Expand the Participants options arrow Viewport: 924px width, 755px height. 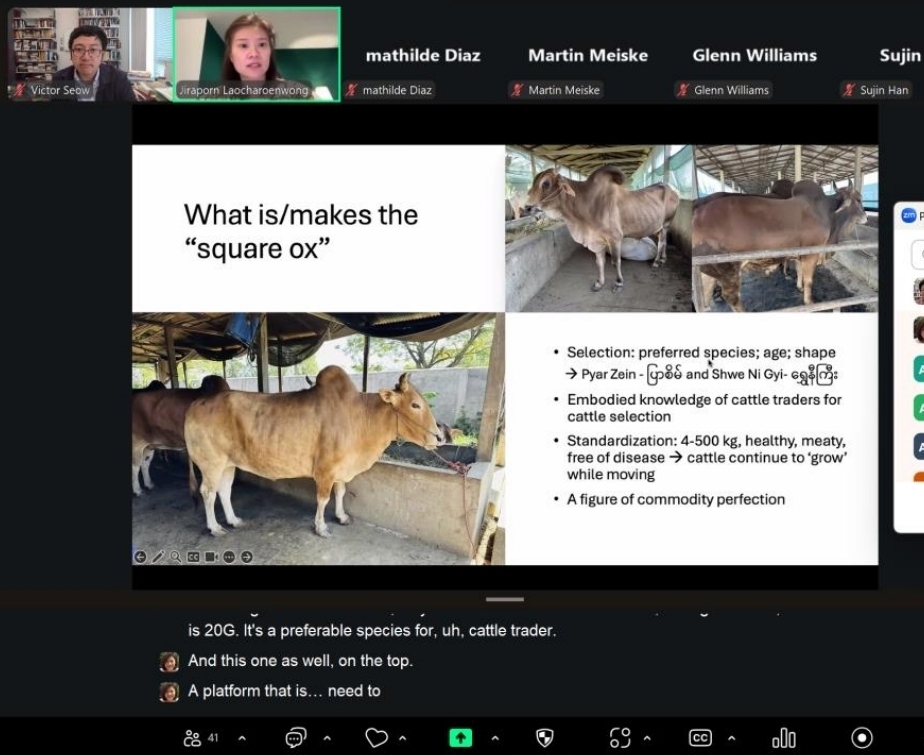(242, 738)
